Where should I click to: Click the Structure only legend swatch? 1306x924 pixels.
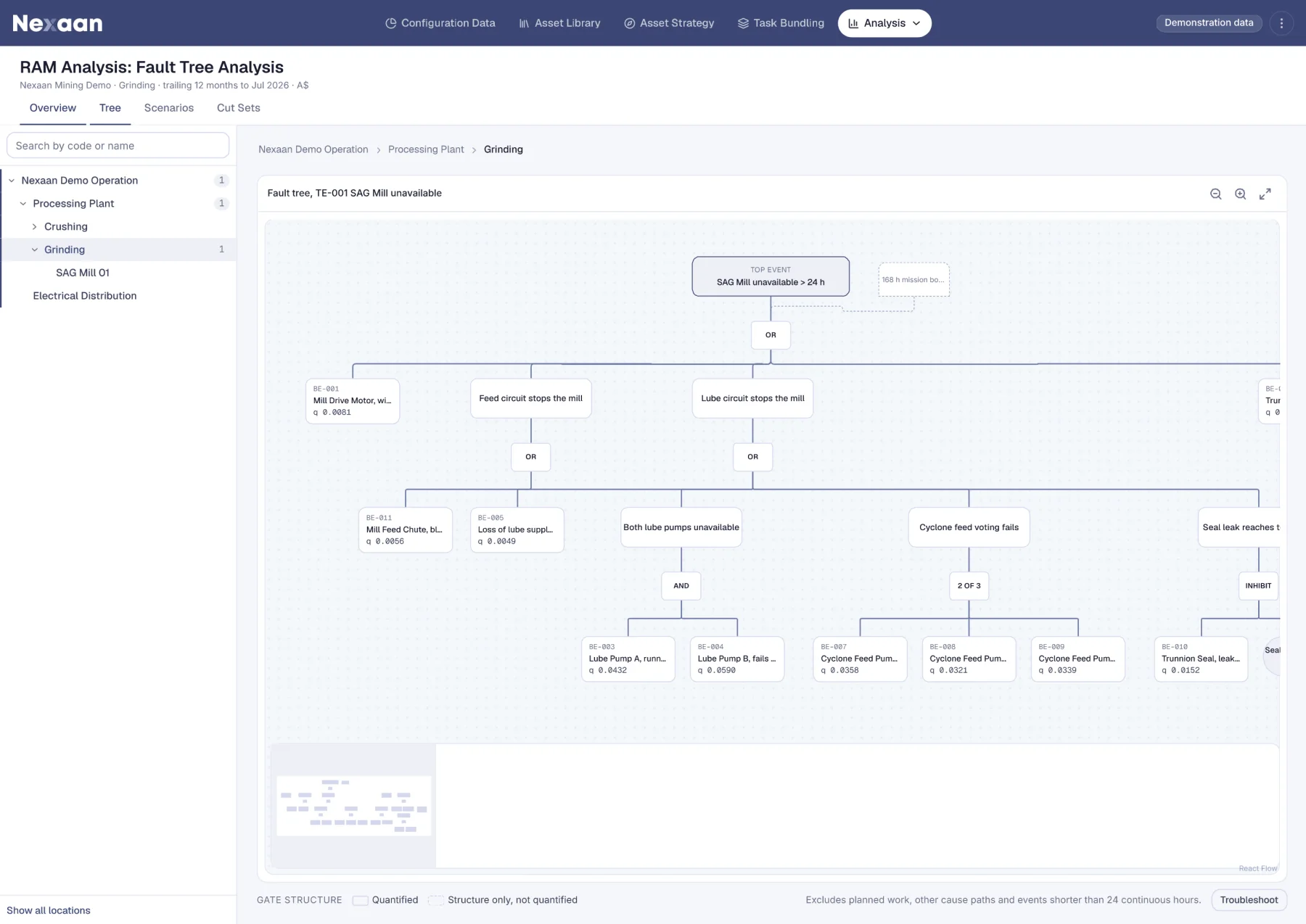(x=435, y=900)
